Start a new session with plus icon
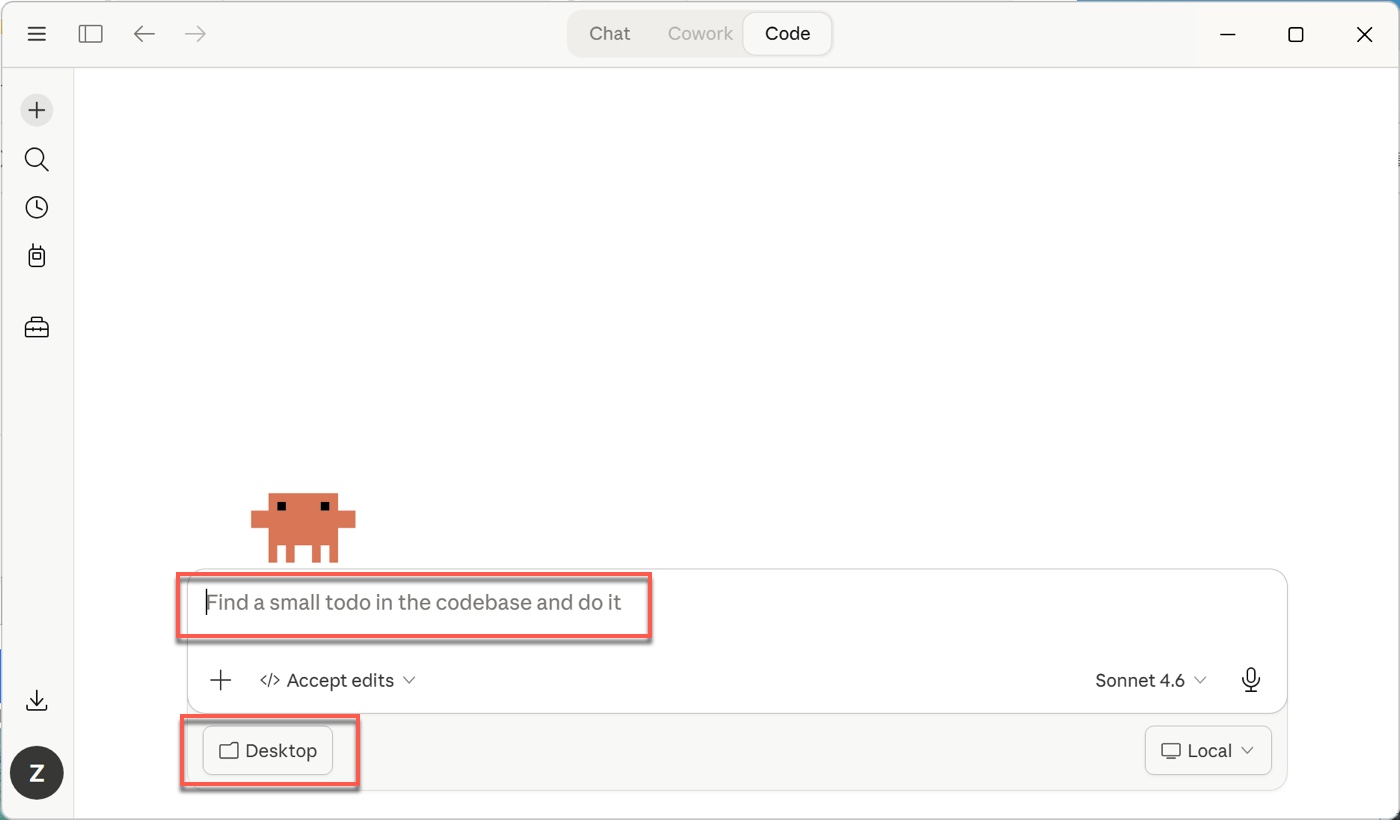Viewport: 1400px width, 820px height. coord(37,110)
